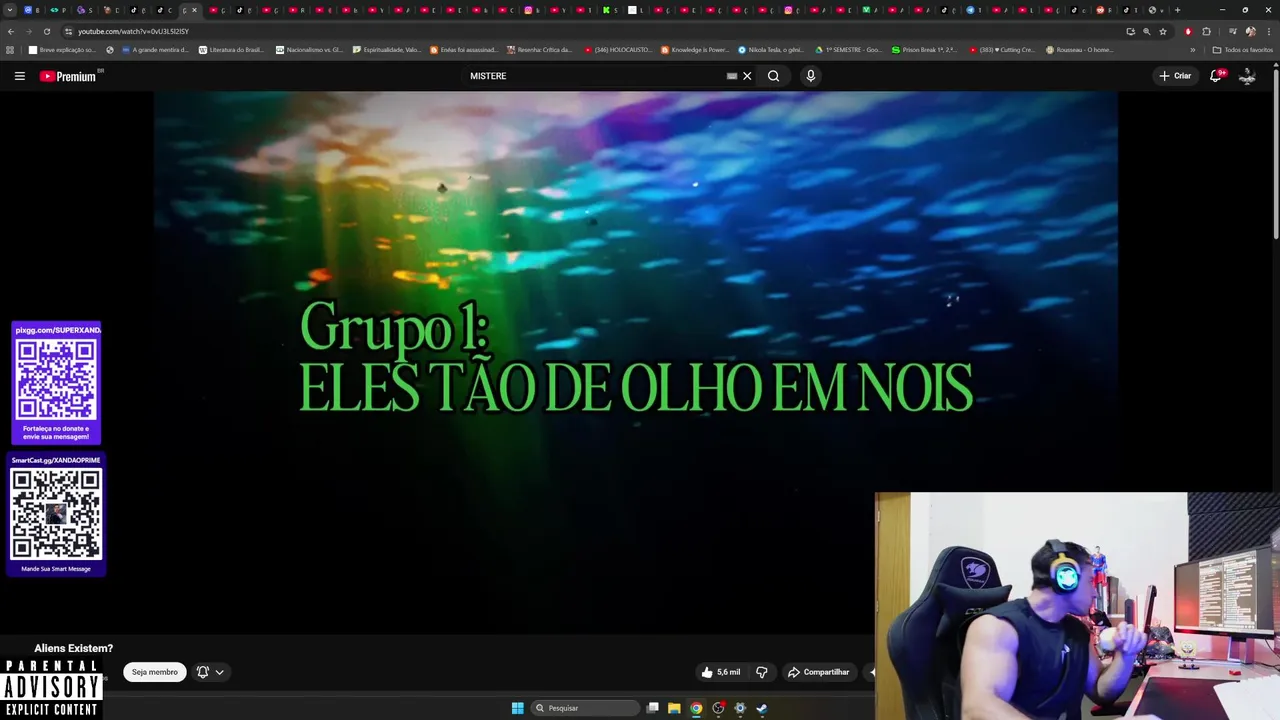Open bookmark Rousseau - O home...
Image resolution: width=1280 pixels, height=720 pixels.
[x=1080, y=49]
